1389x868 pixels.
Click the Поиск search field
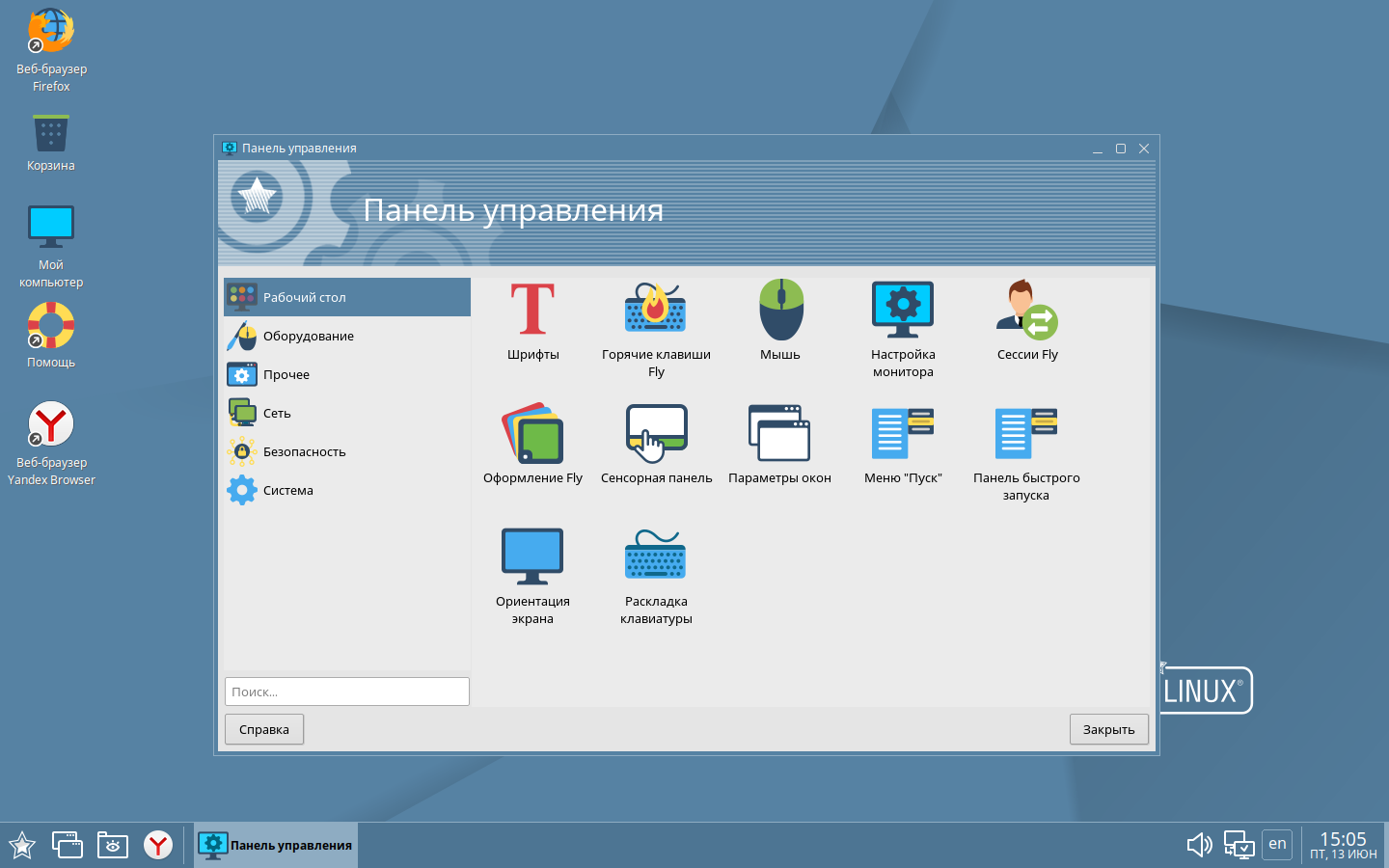[347, 692]
